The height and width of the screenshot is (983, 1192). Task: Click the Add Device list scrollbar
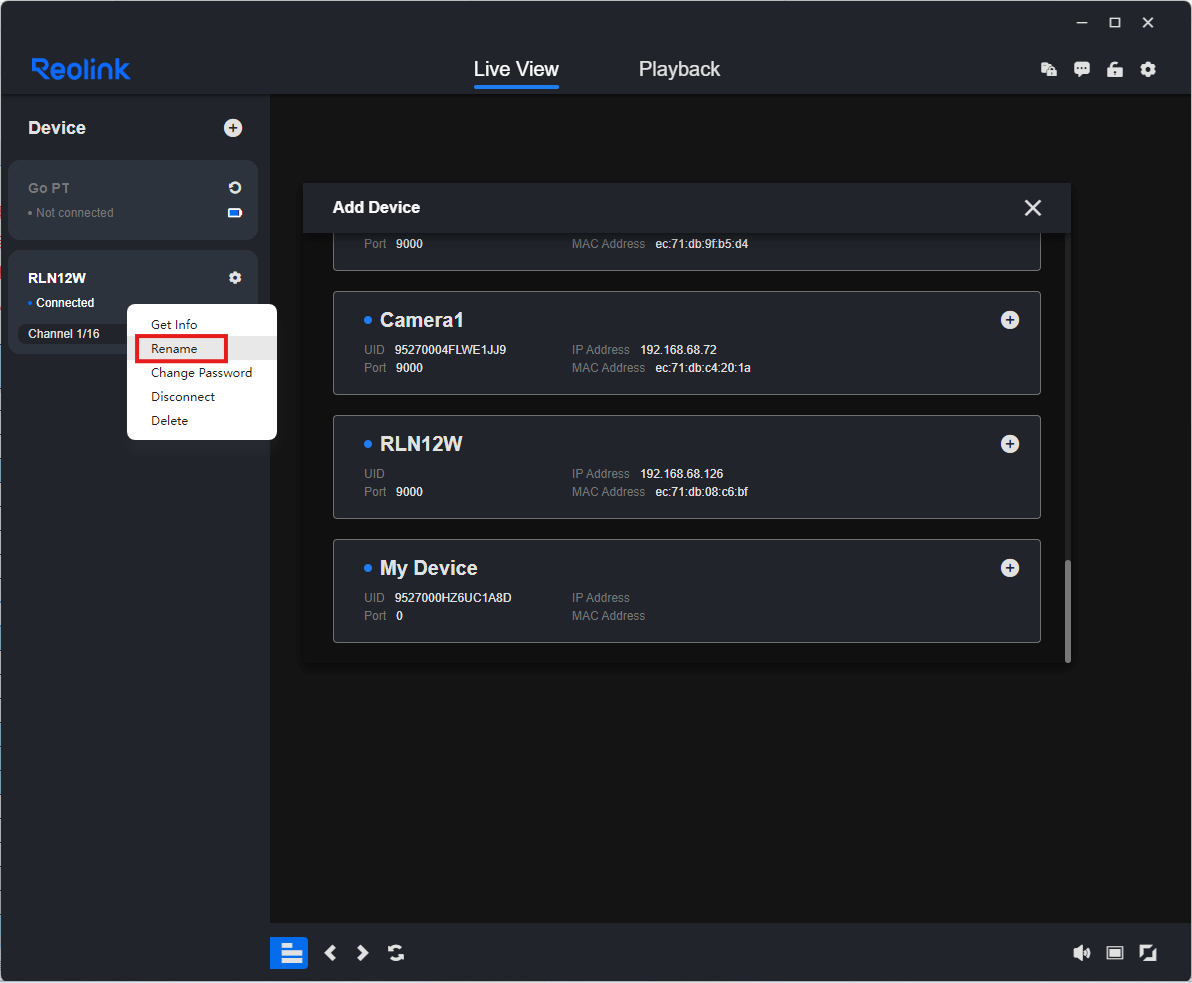tap(1067, 611)
